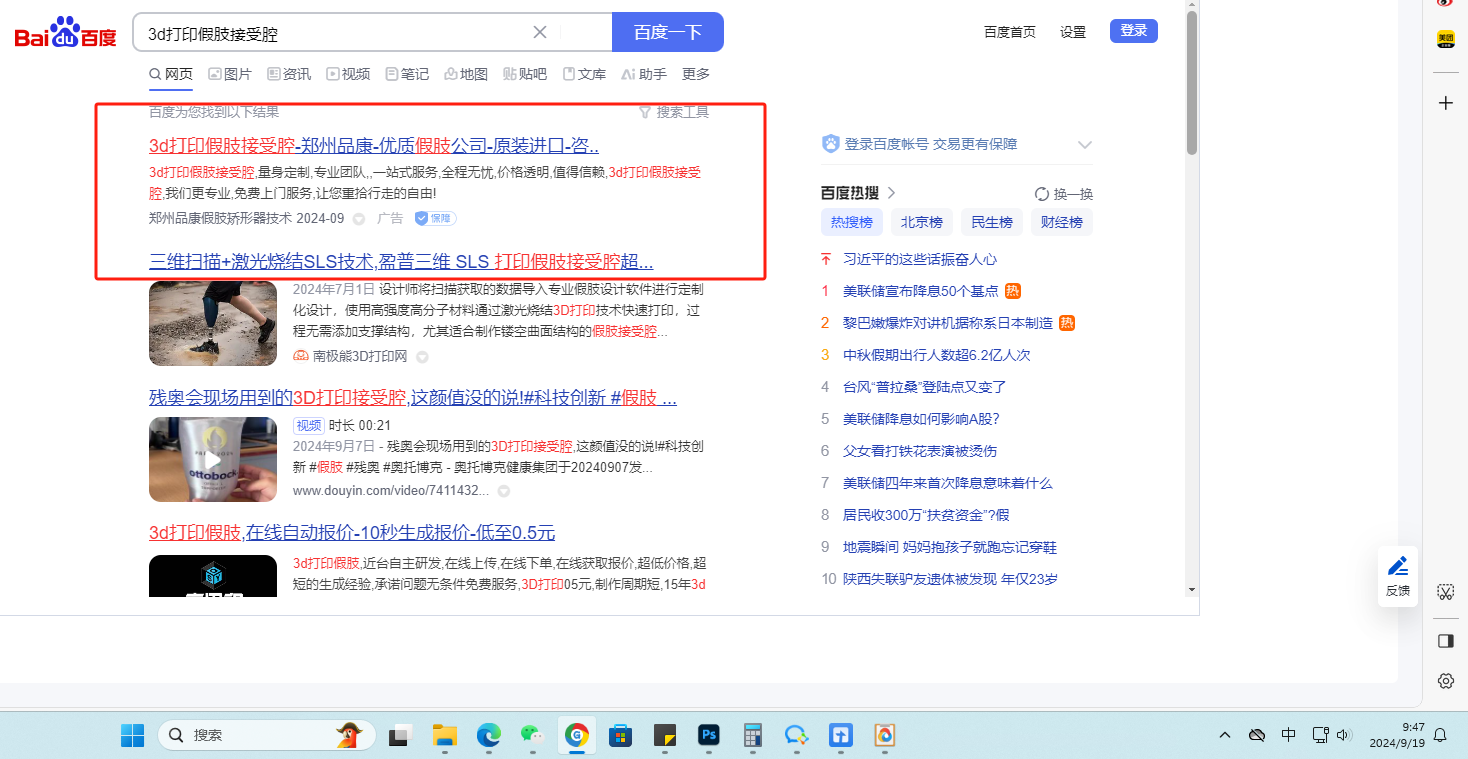Screen dimensions: 1468x759
Task: Click the screenshot scissors icon in the sidebar
Action: [1445, 592]
